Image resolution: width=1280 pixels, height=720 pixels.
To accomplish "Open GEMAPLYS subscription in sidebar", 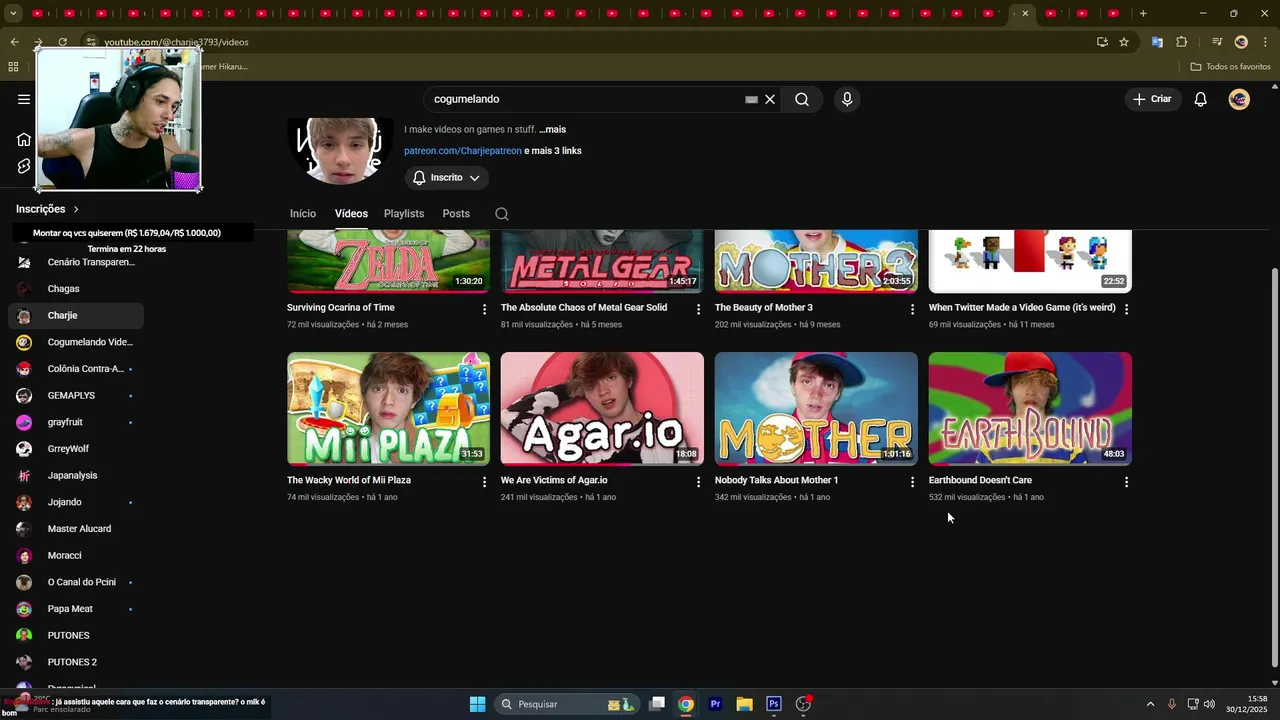I will 76,396.
